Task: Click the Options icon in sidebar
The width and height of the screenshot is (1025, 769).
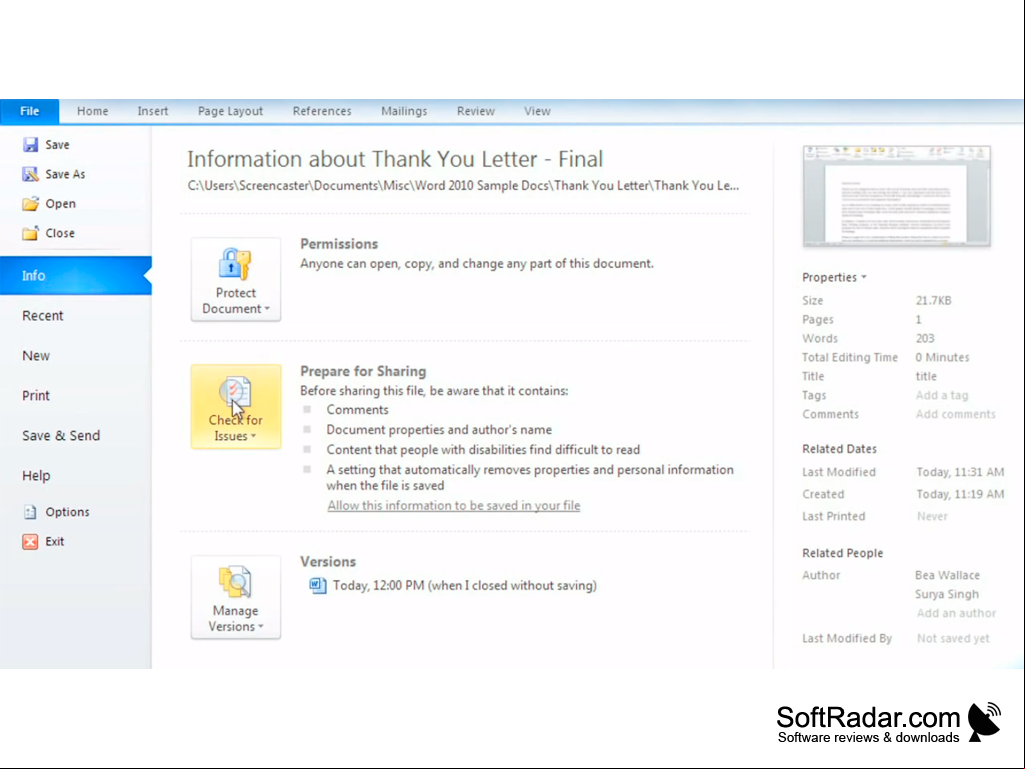Action: pyautogui.click(x=30, y=512)
